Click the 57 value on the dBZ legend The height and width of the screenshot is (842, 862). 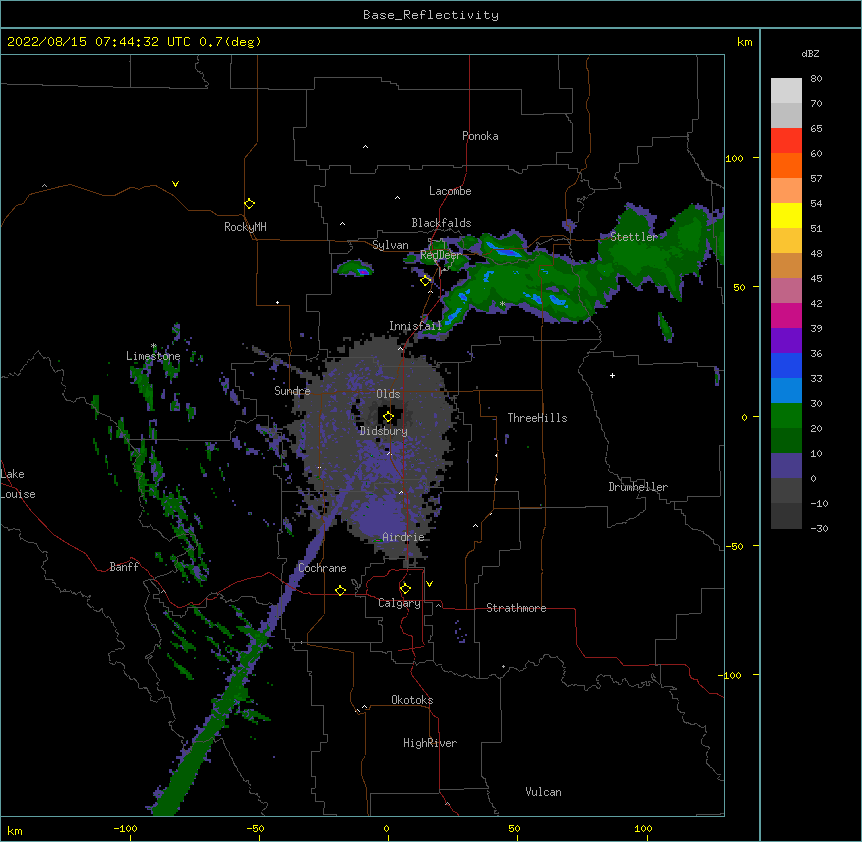coord(816,179)
